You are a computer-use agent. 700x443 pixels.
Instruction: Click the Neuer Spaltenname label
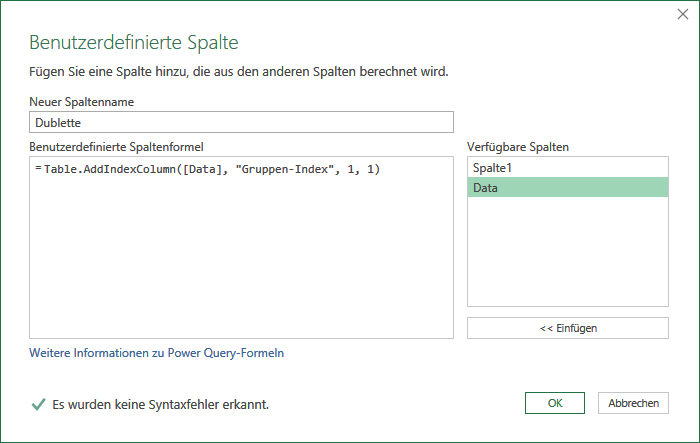(82, 102)
